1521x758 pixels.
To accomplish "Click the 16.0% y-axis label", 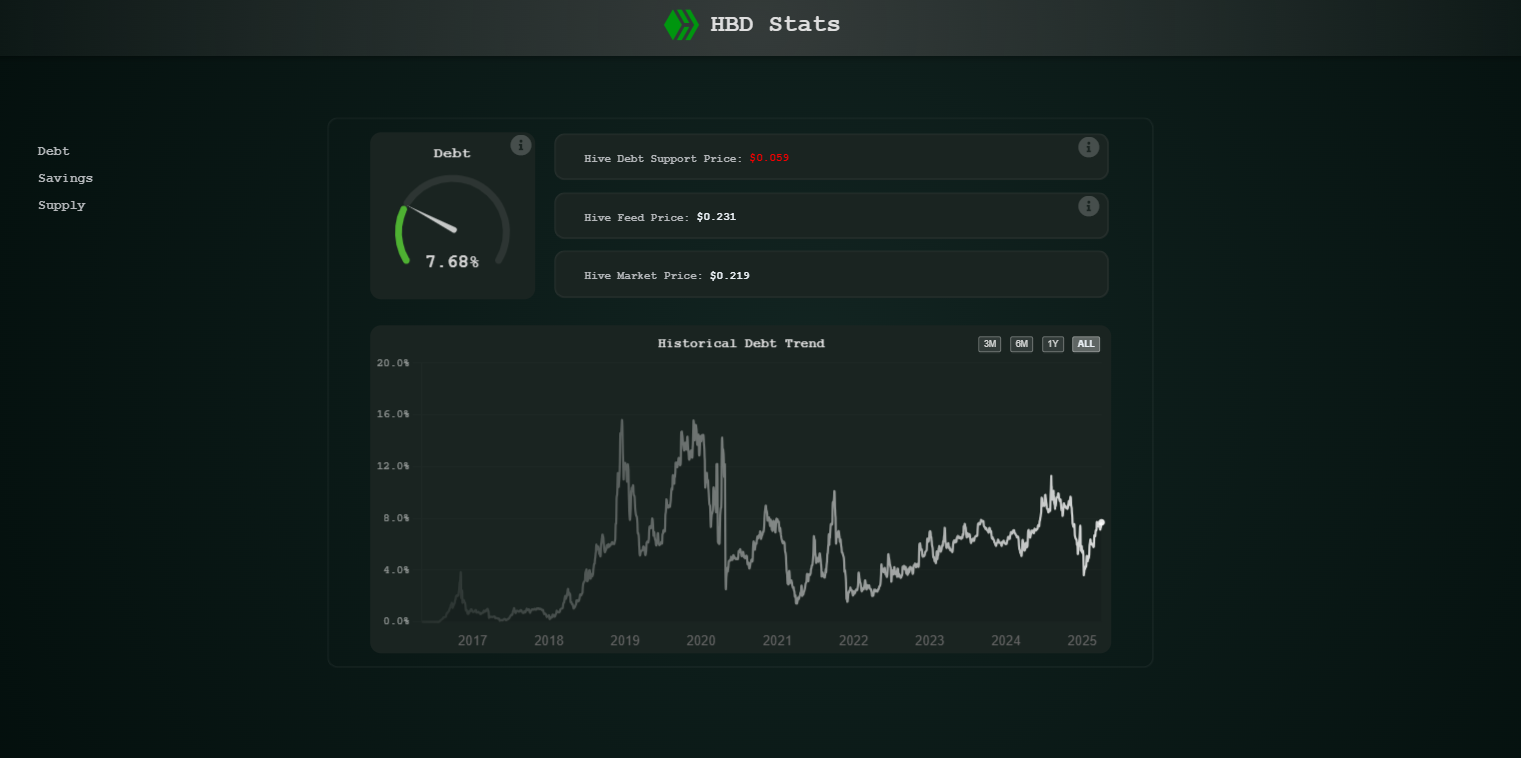I will point(393,414).
